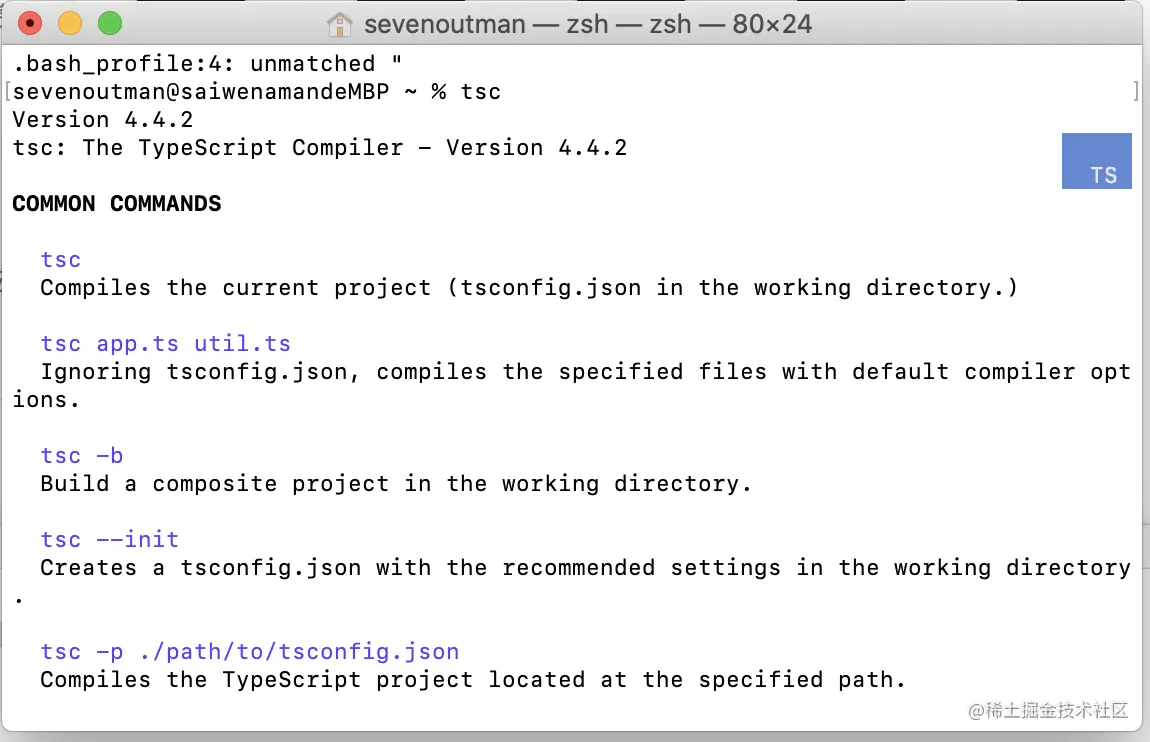Click the "tsc -p ./path/to/tsconfig.json" command
Image resolution: width=1150 pixels, height=742 pixels.
250,652
